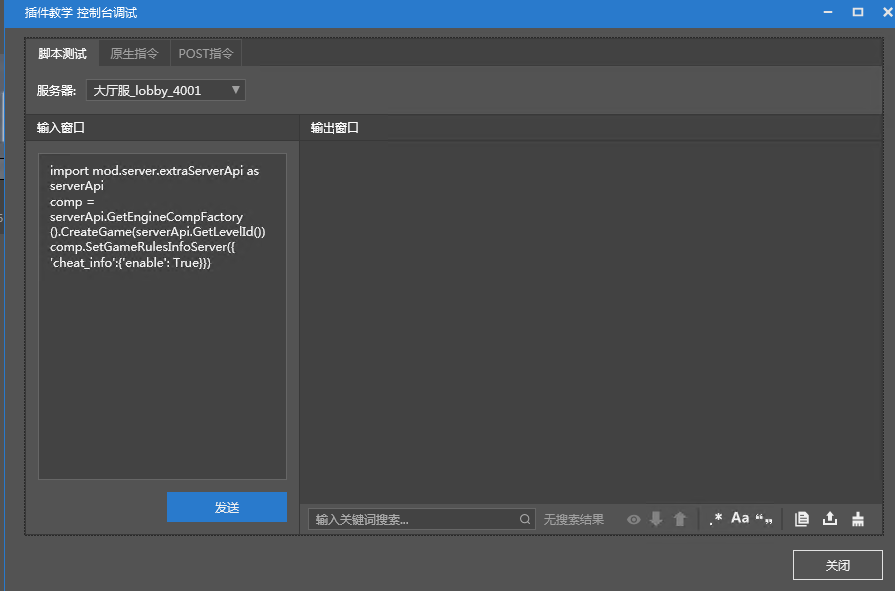Maximize the console debug window
This screenshot has width=895, height=591.
[857, 12]
